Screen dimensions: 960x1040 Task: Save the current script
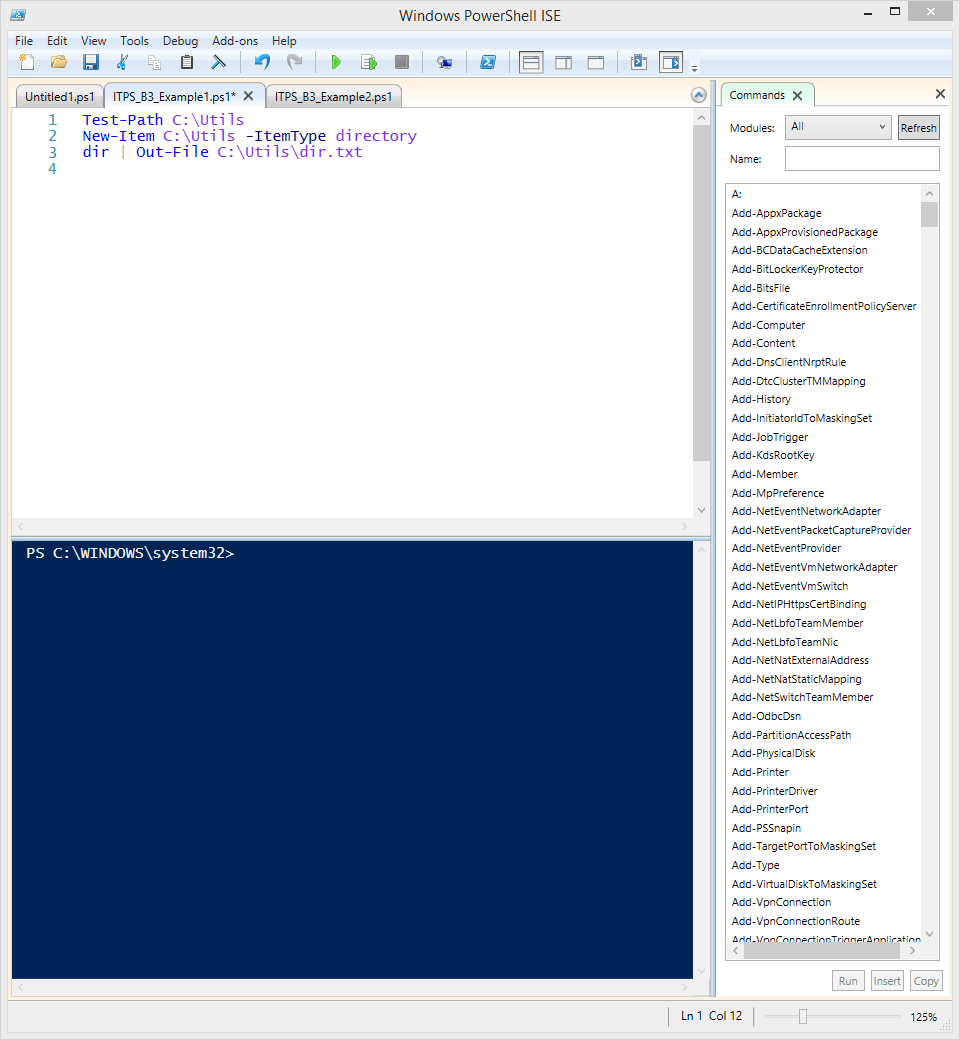(90, 62)
